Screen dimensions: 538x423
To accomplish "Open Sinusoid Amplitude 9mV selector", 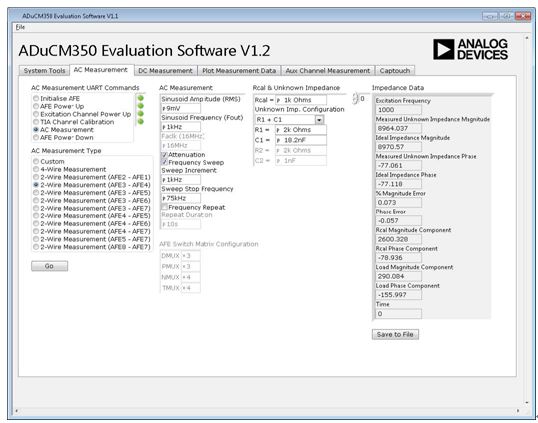I will click(x=181, y=108).
